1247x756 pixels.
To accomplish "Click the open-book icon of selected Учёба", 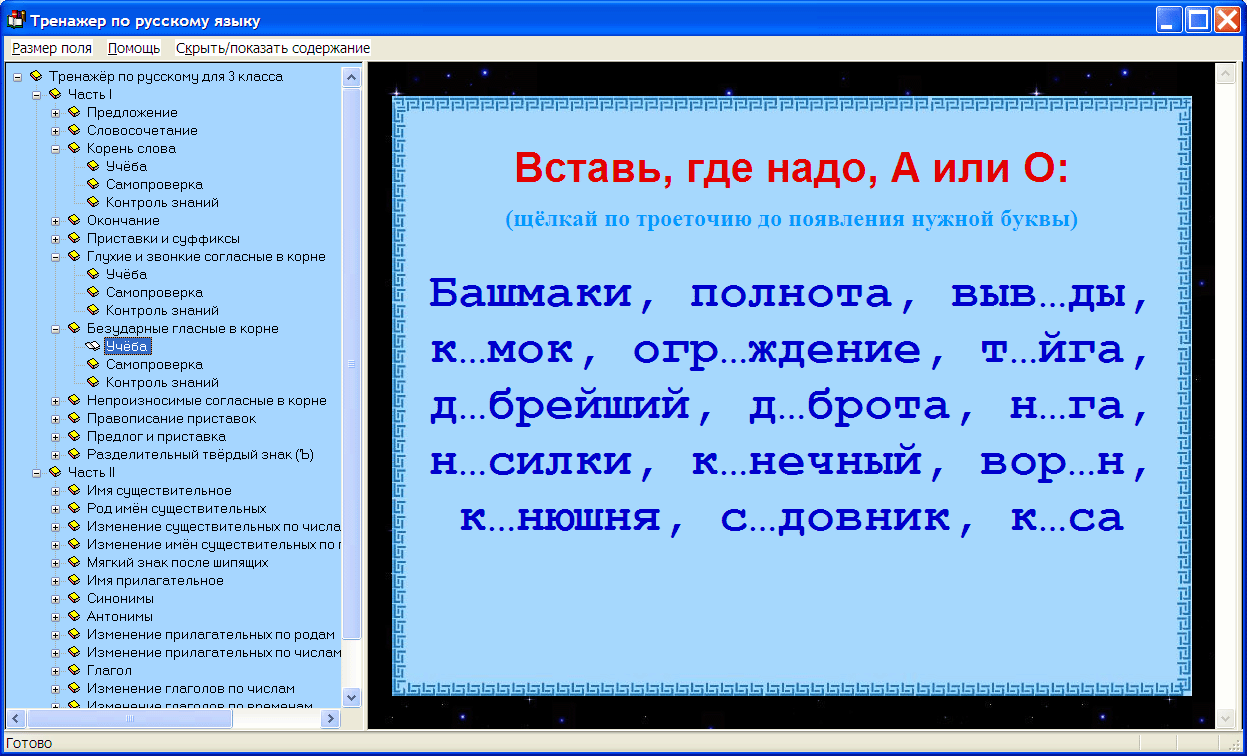I will 93,347.
